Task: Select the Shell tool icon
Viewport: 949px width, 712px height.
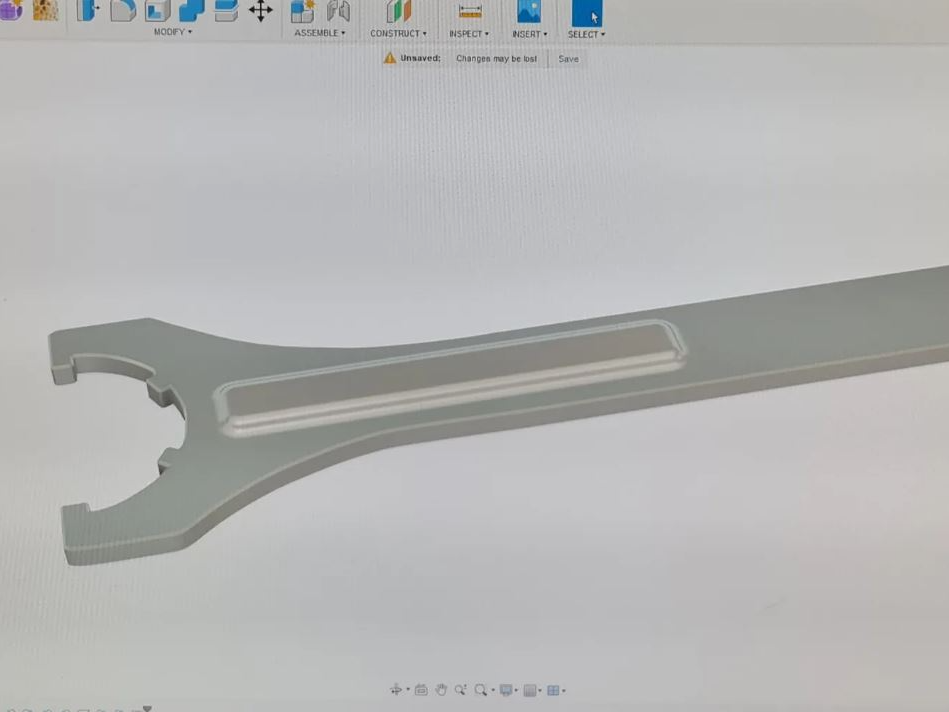Action: click(157, 10)
